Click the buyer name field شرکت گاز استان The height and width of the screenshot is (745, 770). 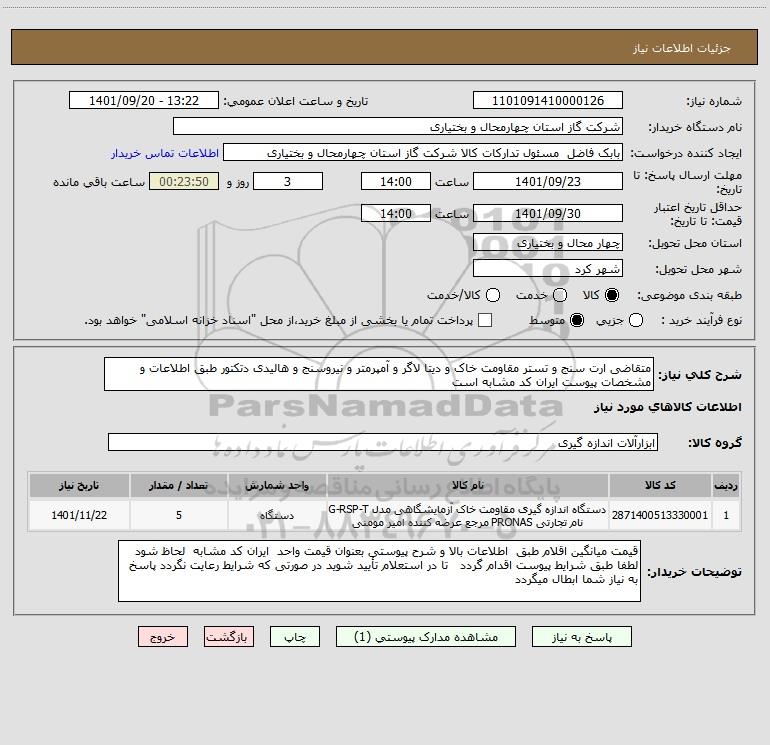pyautogui.click(x=398, y=127)
